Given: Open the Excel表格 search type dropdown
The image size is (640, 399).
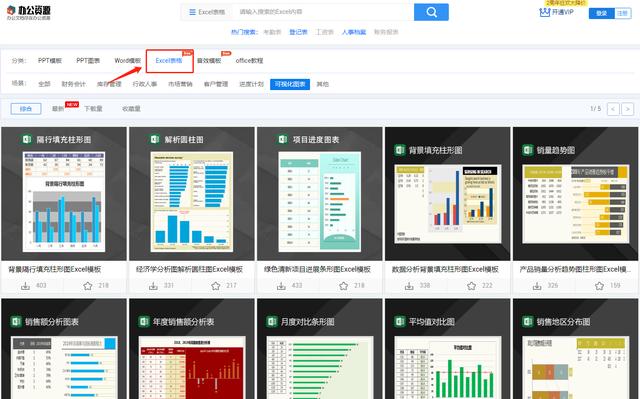Looking at the screenshot, I should [207, 12].
